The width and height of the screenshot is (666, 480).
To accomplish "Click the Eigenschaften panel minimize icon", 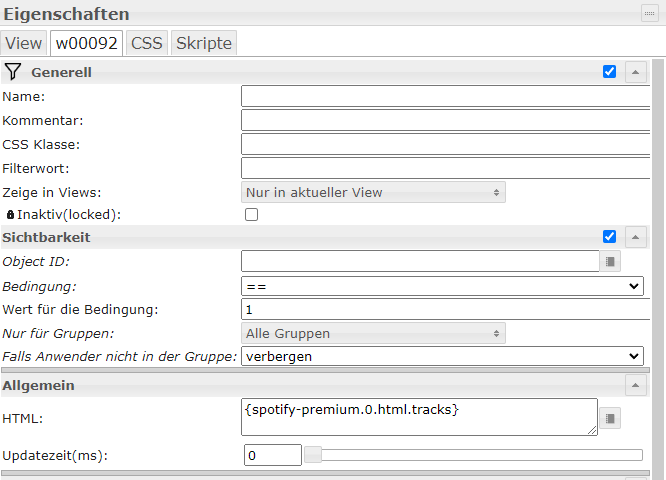I will point(649,13).
